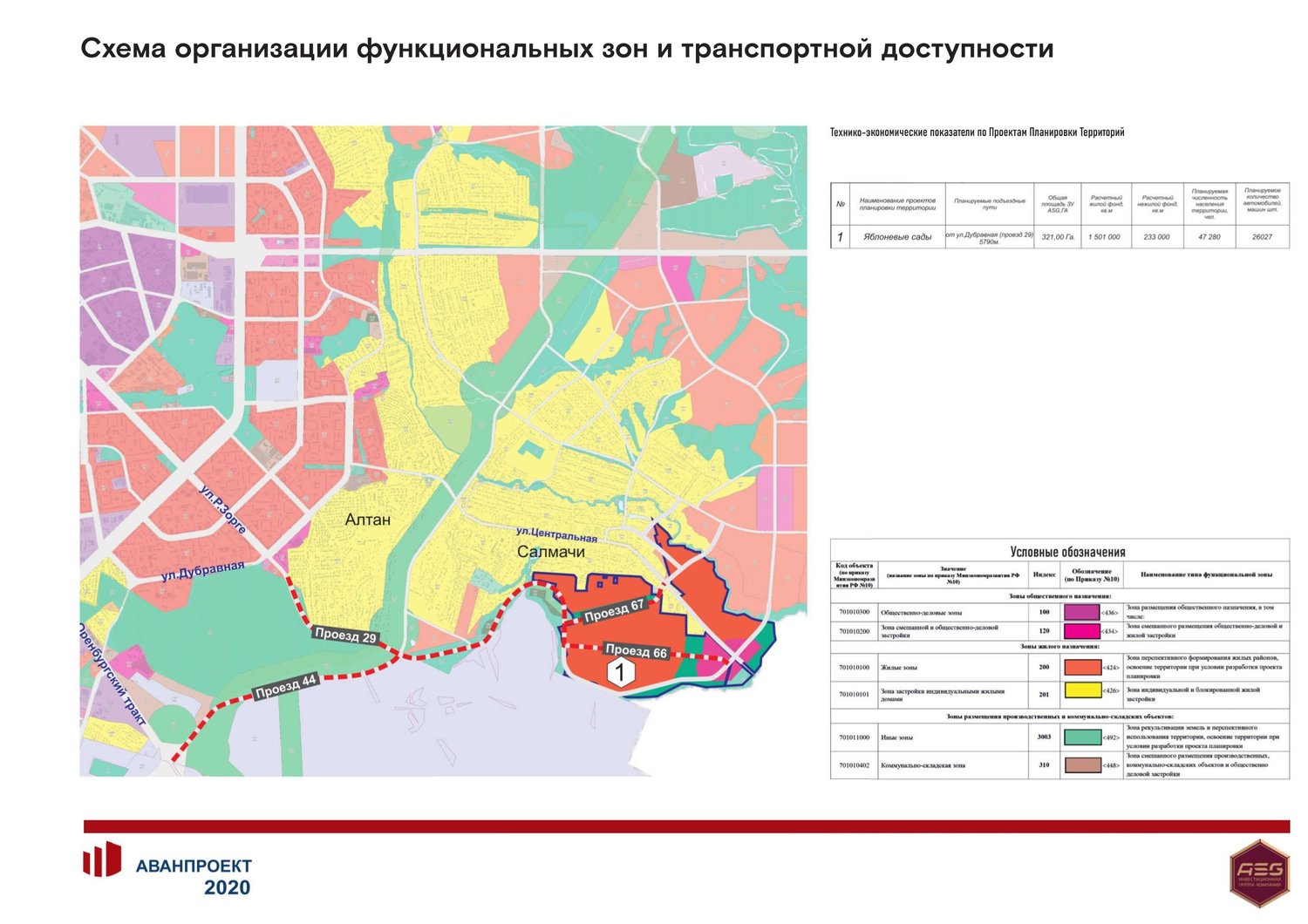
Task: Click the slide title Схема организации функциональных зон
Action: click(567, 48)
